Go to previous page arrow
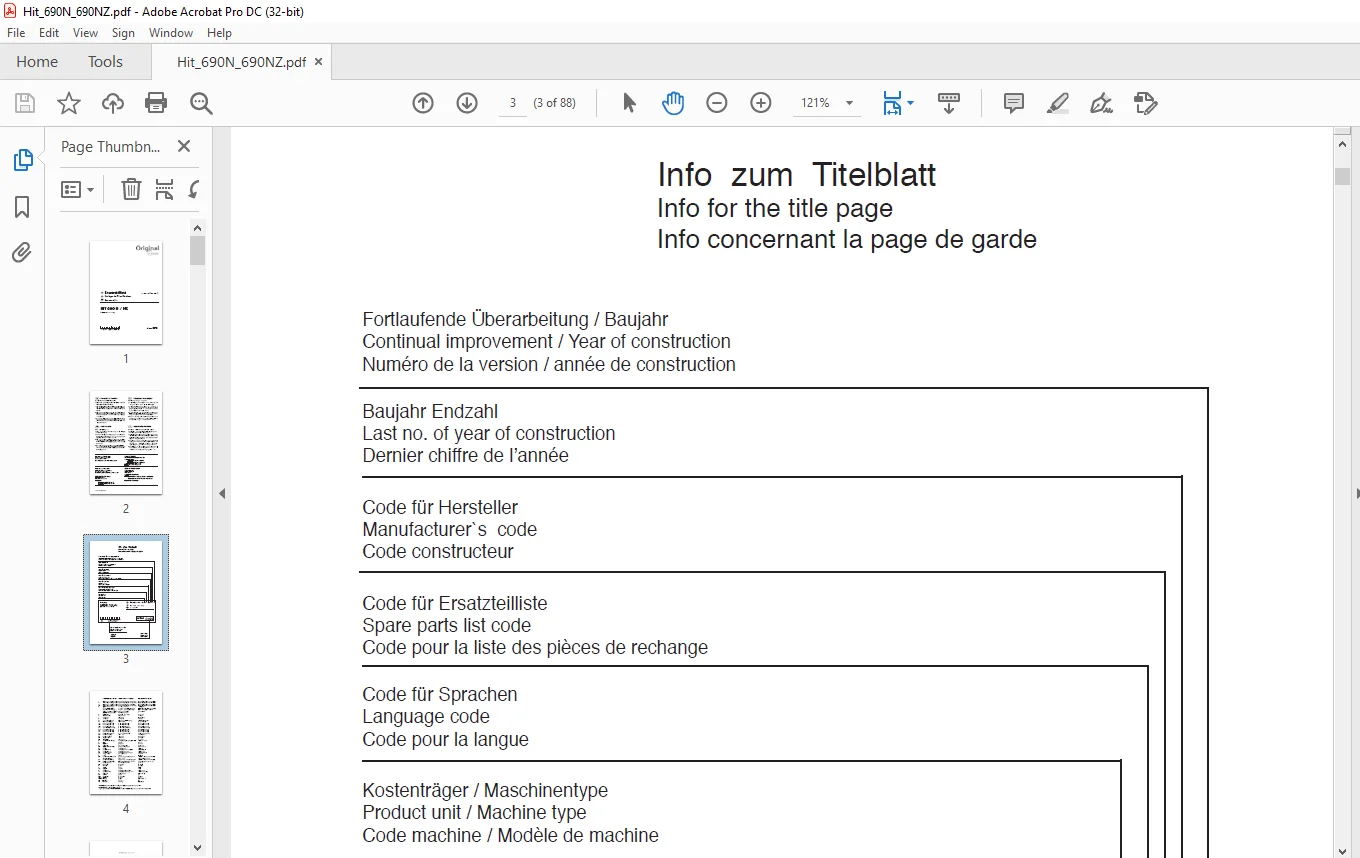Viewport: 1360px width, 858px height. click(423, 103)
